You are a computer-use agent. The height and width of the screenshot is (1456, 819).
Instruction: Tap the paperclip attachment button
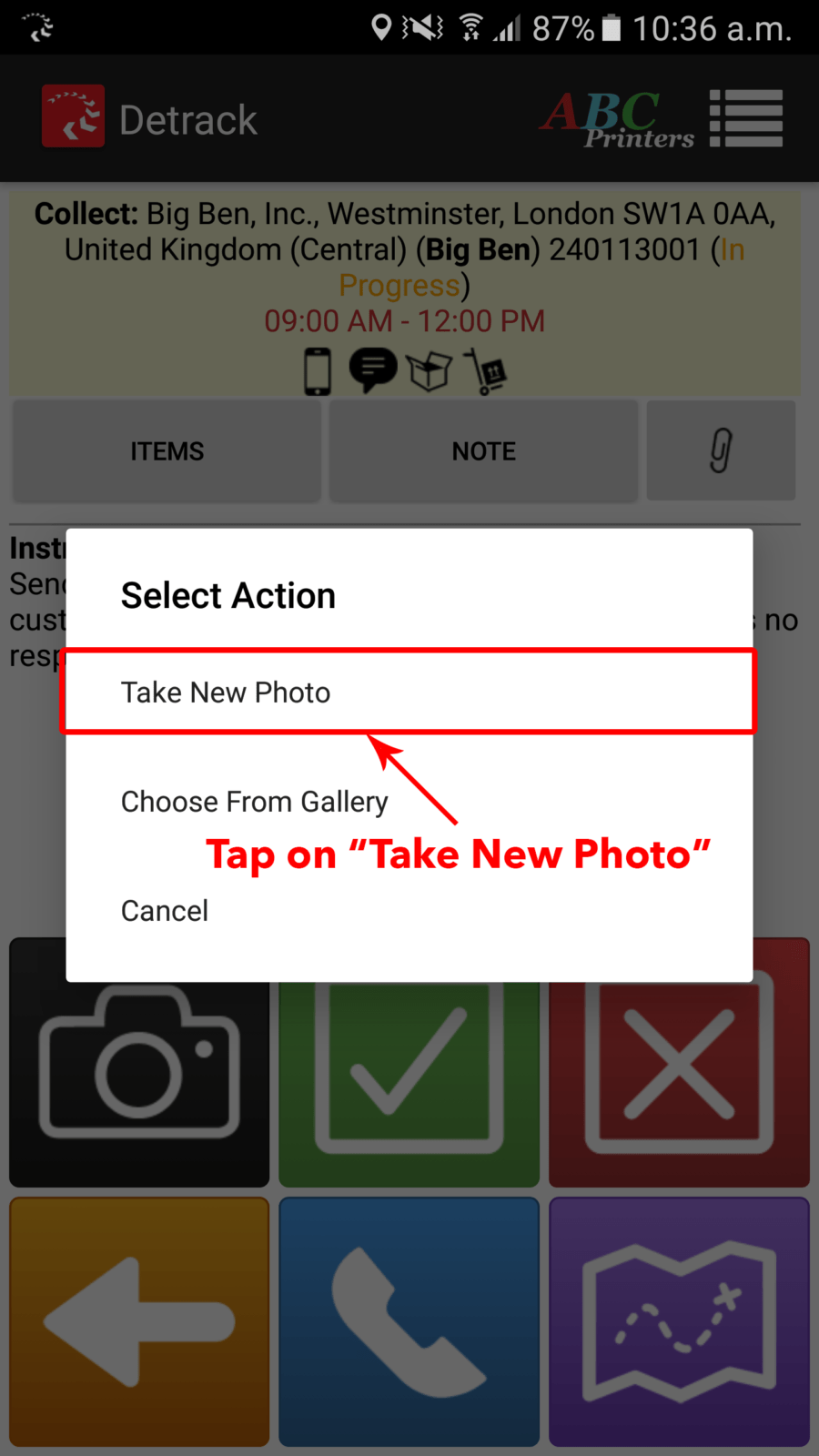tap(721, 450)
